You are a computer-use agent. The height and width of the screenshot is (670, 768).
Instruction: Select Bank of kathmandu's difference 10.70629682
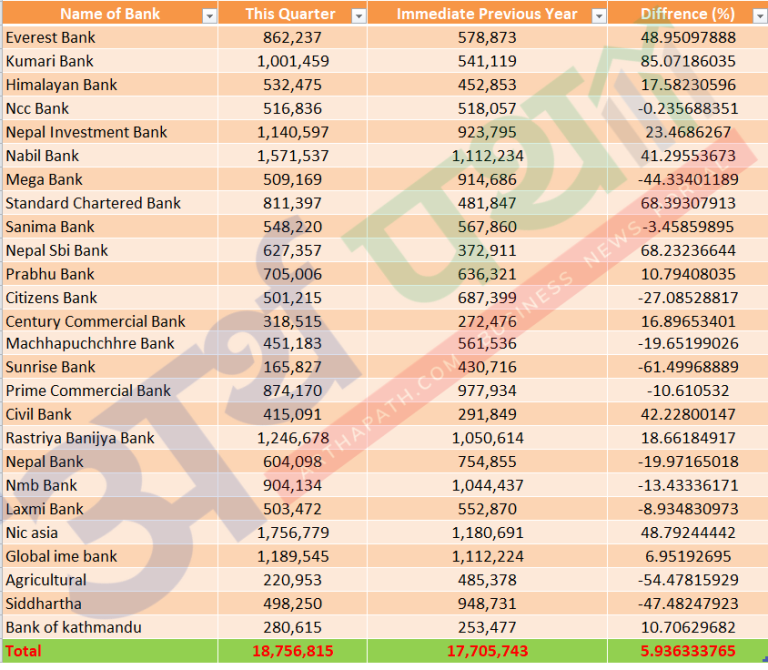pos(688,627)
